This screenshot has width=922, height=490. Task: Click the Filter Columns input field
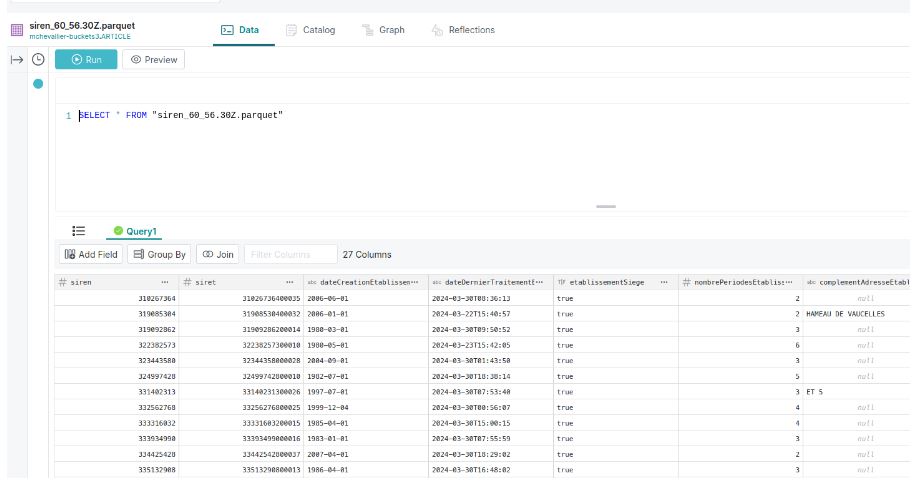(290, 255)
